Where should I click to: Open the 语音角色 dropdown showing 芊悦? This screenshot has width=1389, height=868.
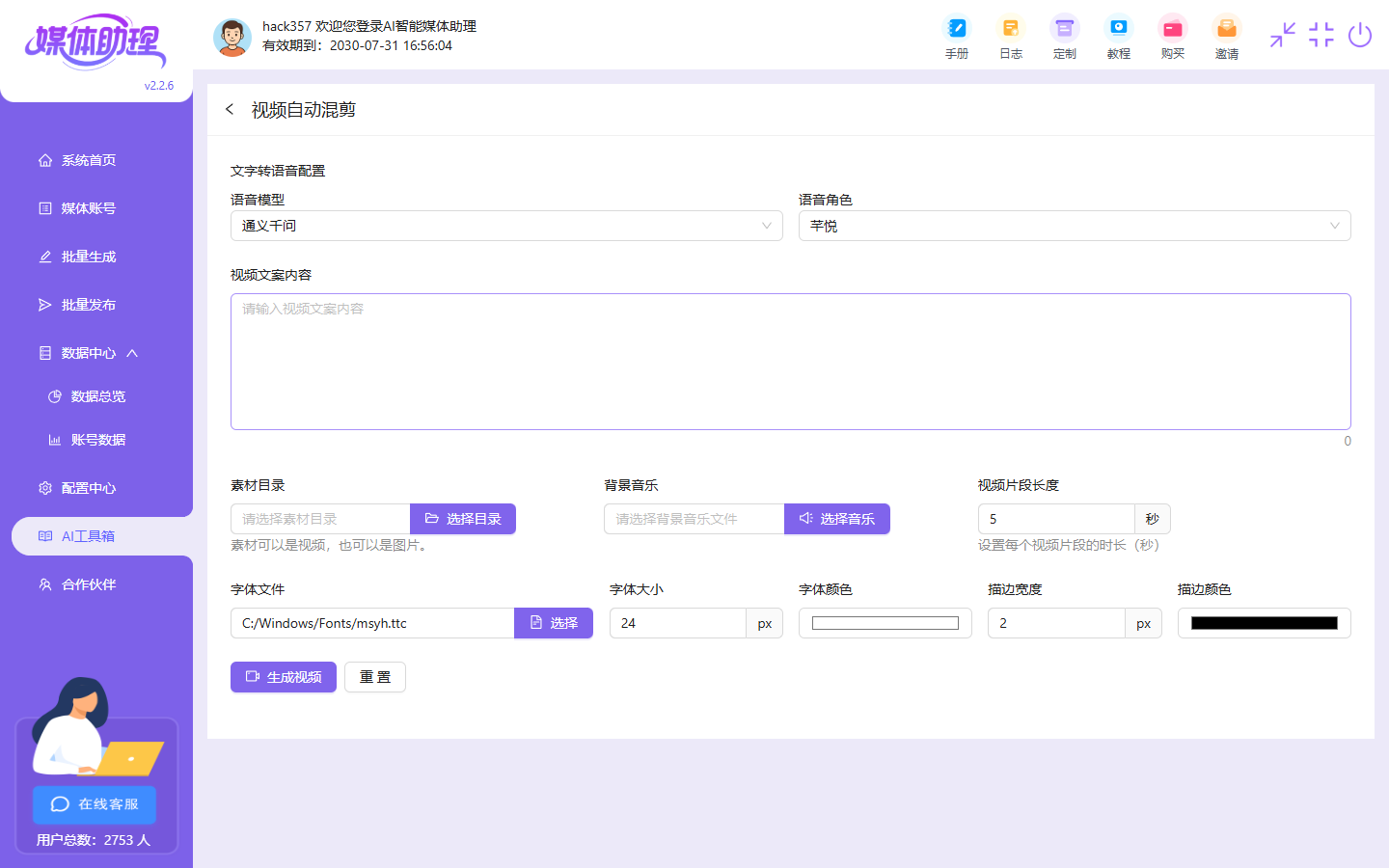click(x=1074, y=226)
